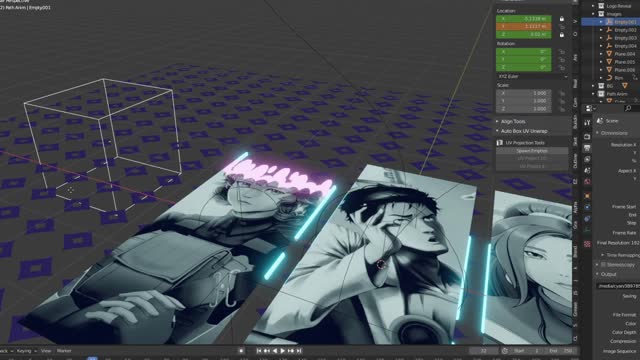Click the Location Y value field

click(524, 27)
